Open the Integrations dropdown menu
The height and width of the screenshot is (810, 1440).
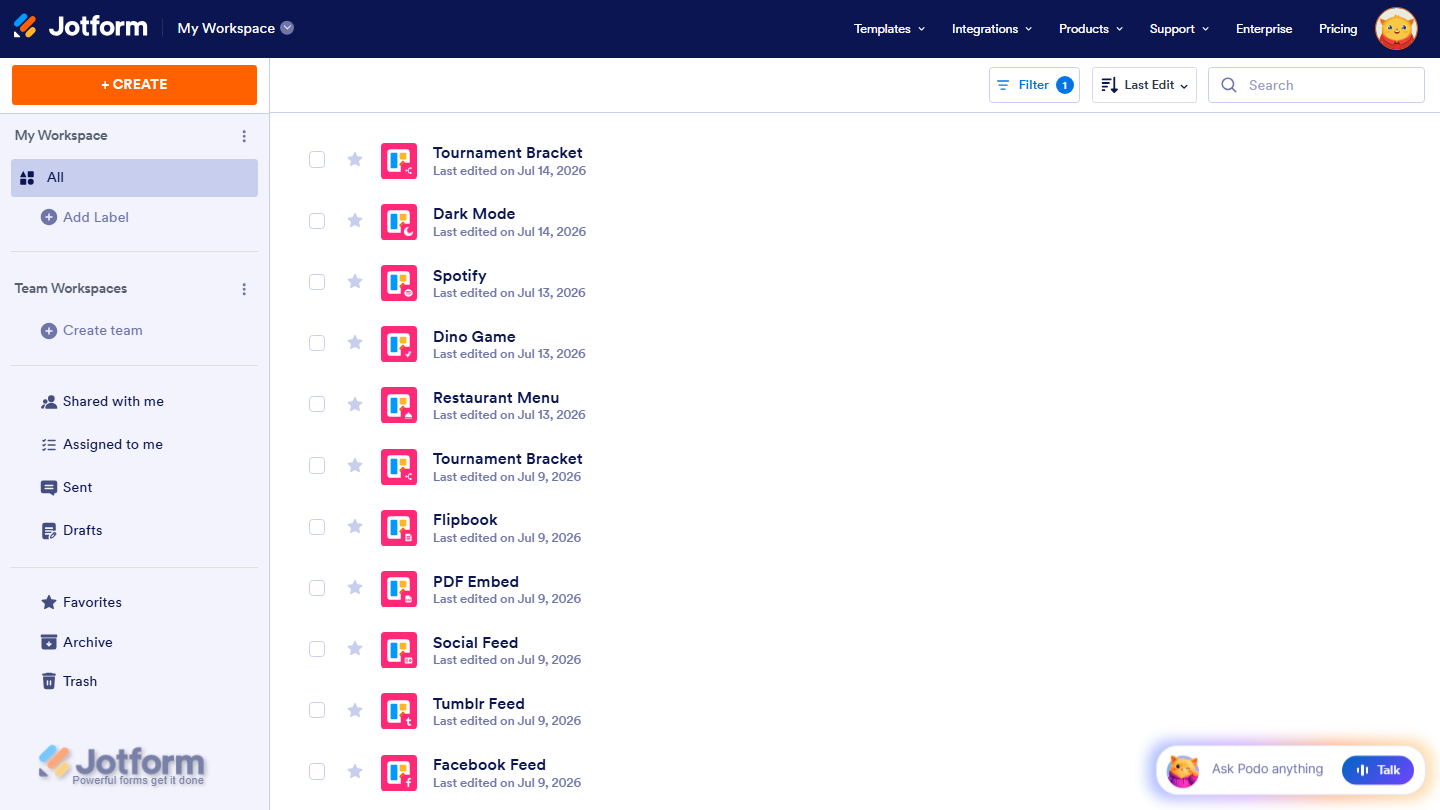(992, 29)
